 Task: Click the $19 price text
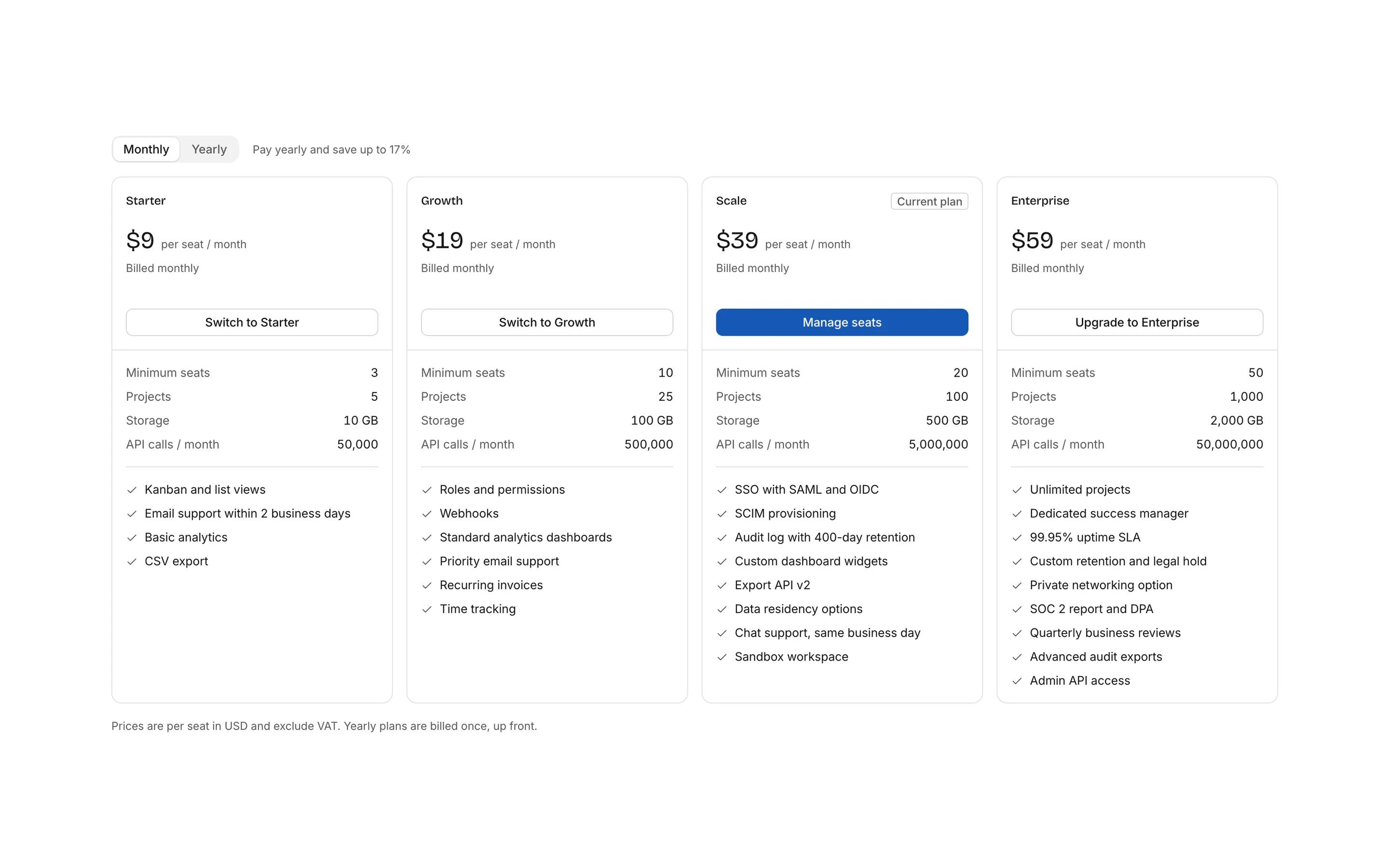point(442,240)
